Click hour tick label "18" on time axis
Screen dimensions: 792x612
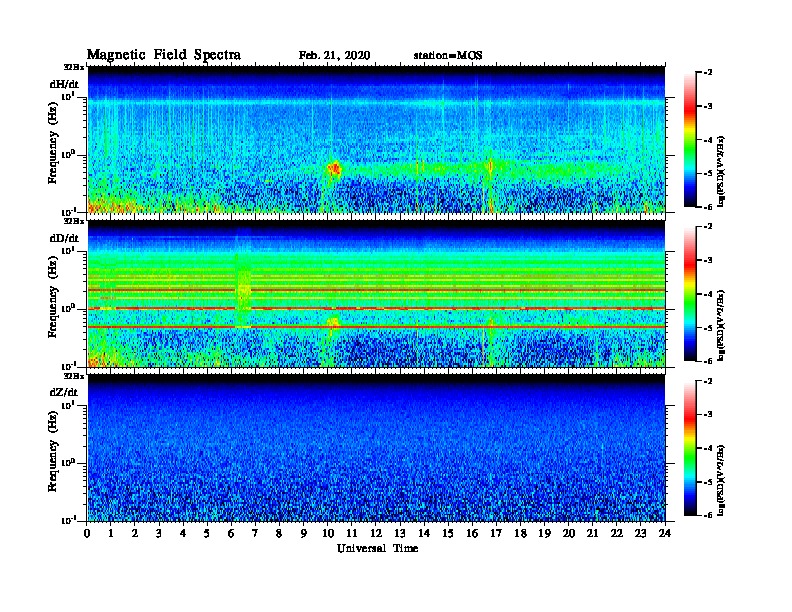[x=520, y=534]
